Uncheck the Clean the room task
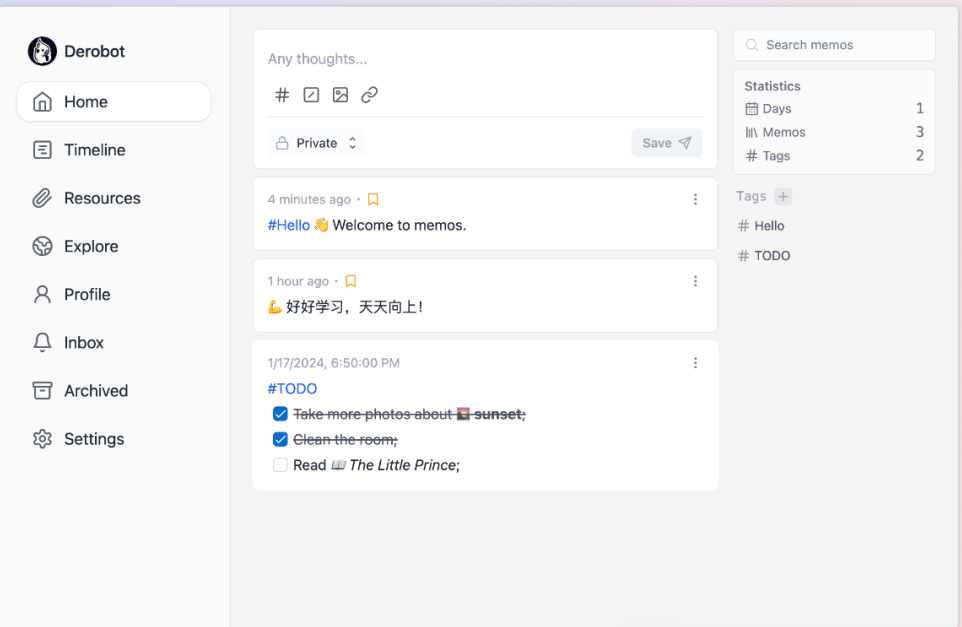Image resolution: width=962 pixels, height=627 pixels. click(280, 439)
